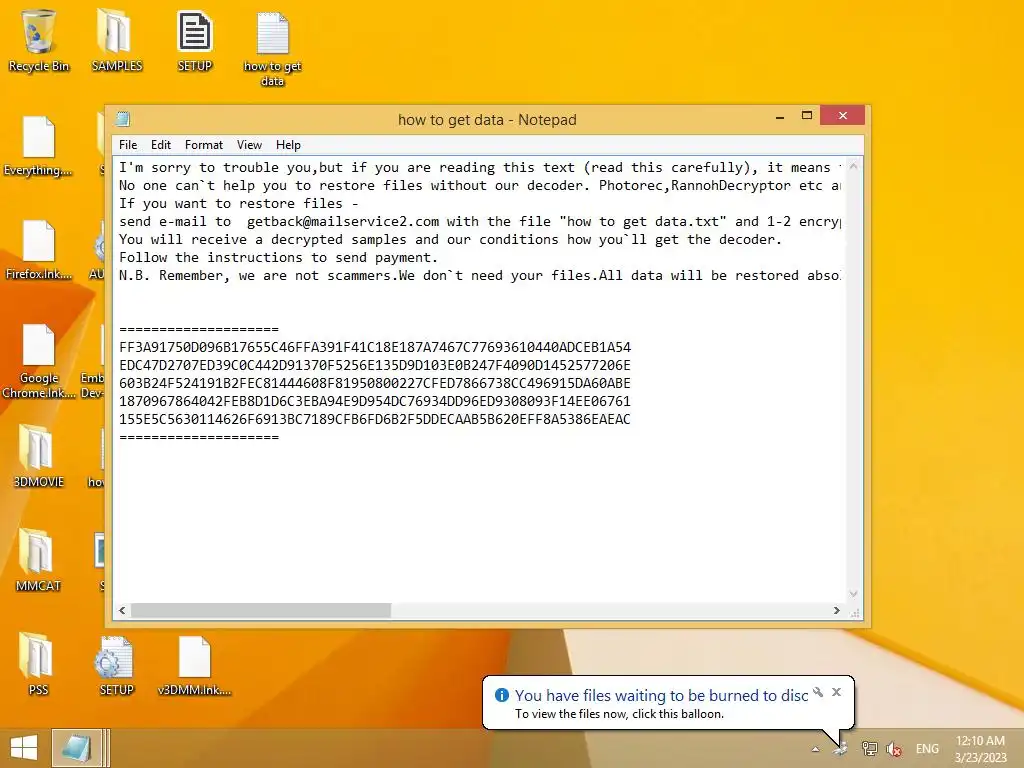Select the Everything shortcut file icon
This screenshot has width=1024, height=768.
coord(39,146)
